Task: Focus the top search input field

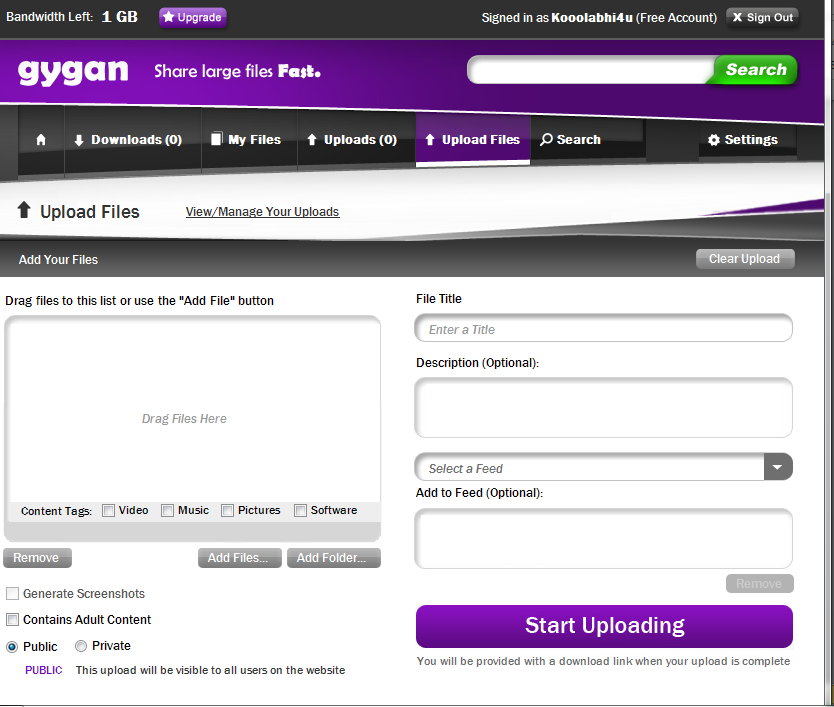Action: coord(591,70)
